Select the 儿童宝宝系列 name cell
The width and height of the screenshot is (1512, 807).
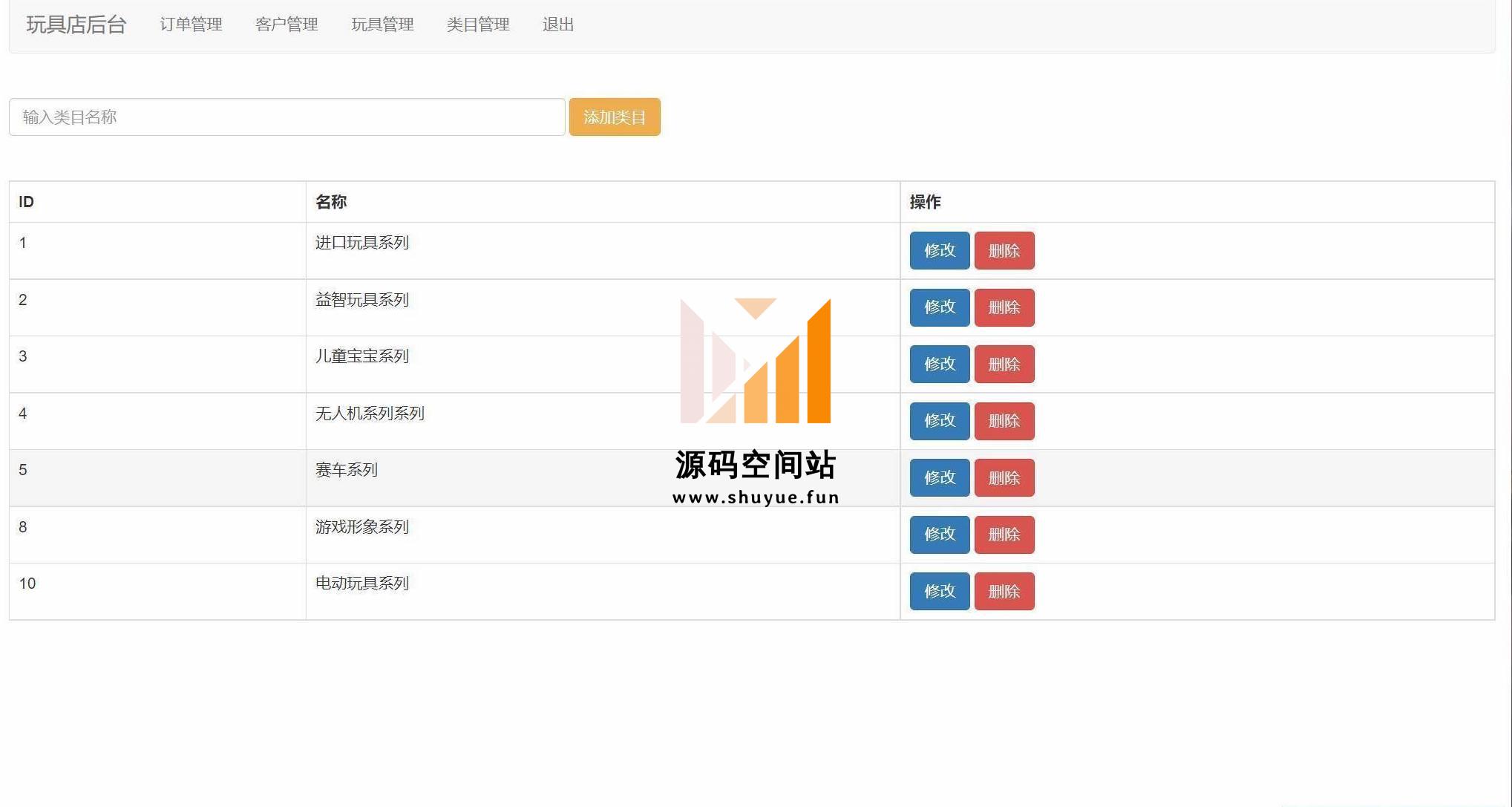pos(603,365)
